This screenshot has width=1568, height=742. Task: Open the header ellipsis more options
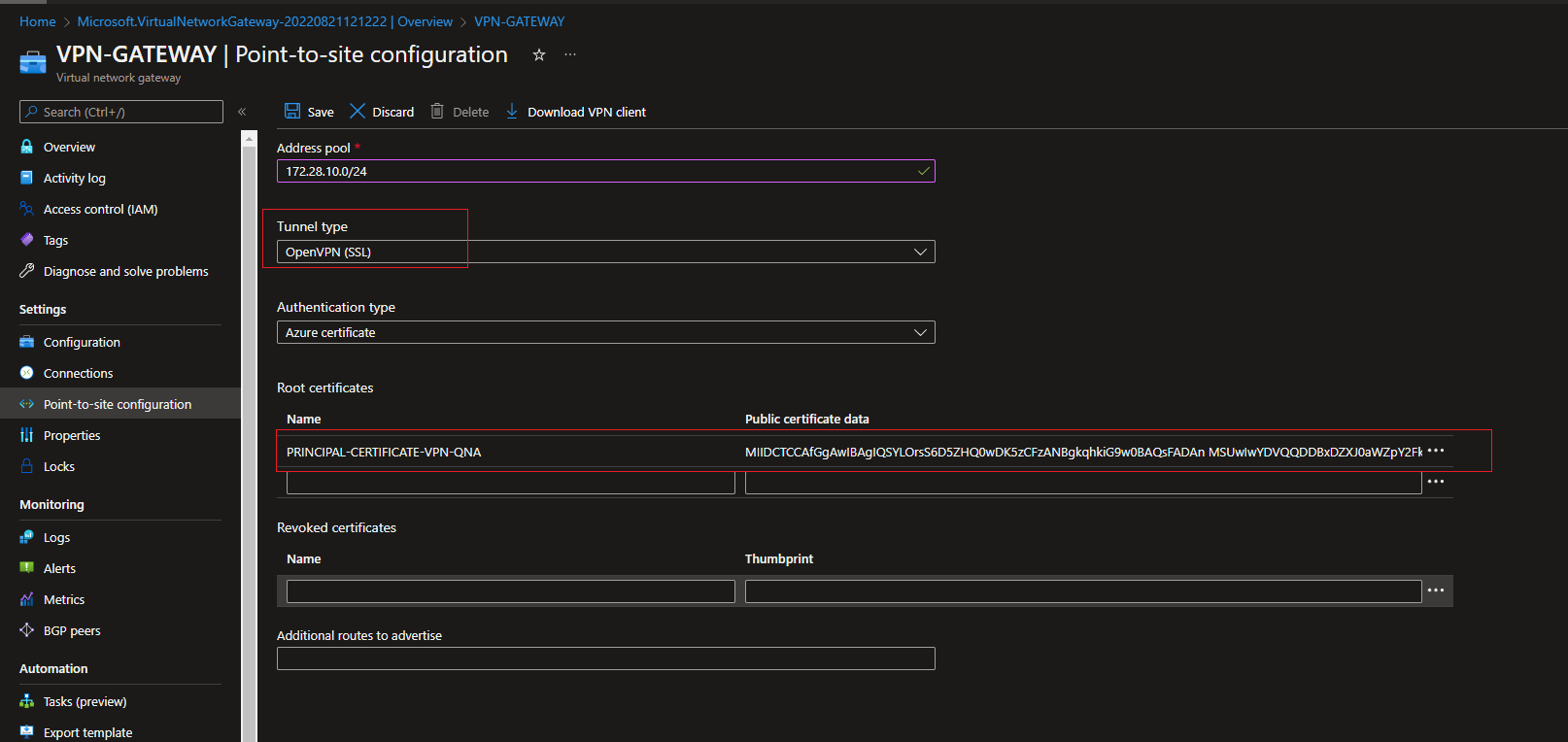pyautogui.click(x=570, y=54)
